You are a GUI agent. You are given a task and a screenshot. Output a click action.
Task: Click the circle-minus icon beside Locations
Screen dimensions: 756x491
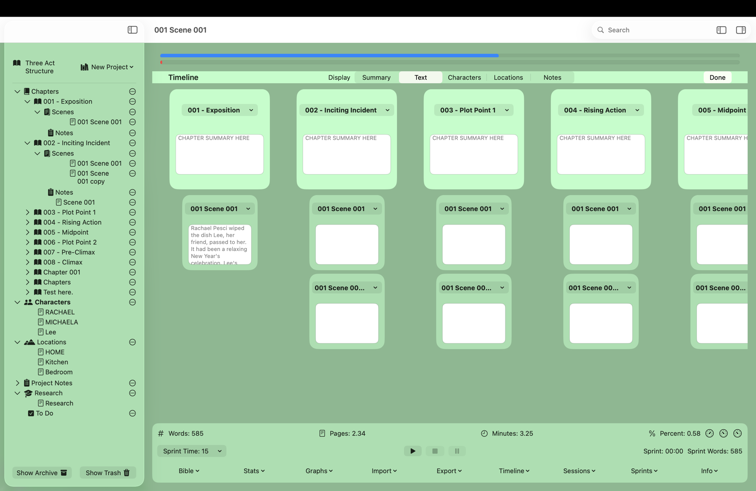tap(132, 342)
